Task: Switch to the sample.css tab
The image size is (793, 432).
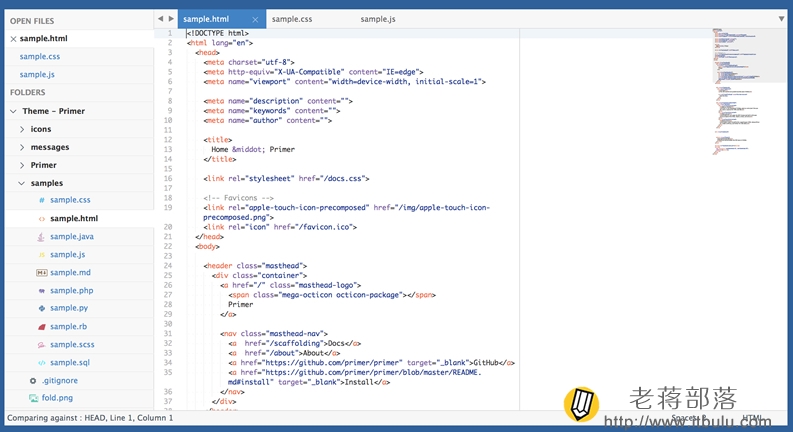Action: click(292, 19)
